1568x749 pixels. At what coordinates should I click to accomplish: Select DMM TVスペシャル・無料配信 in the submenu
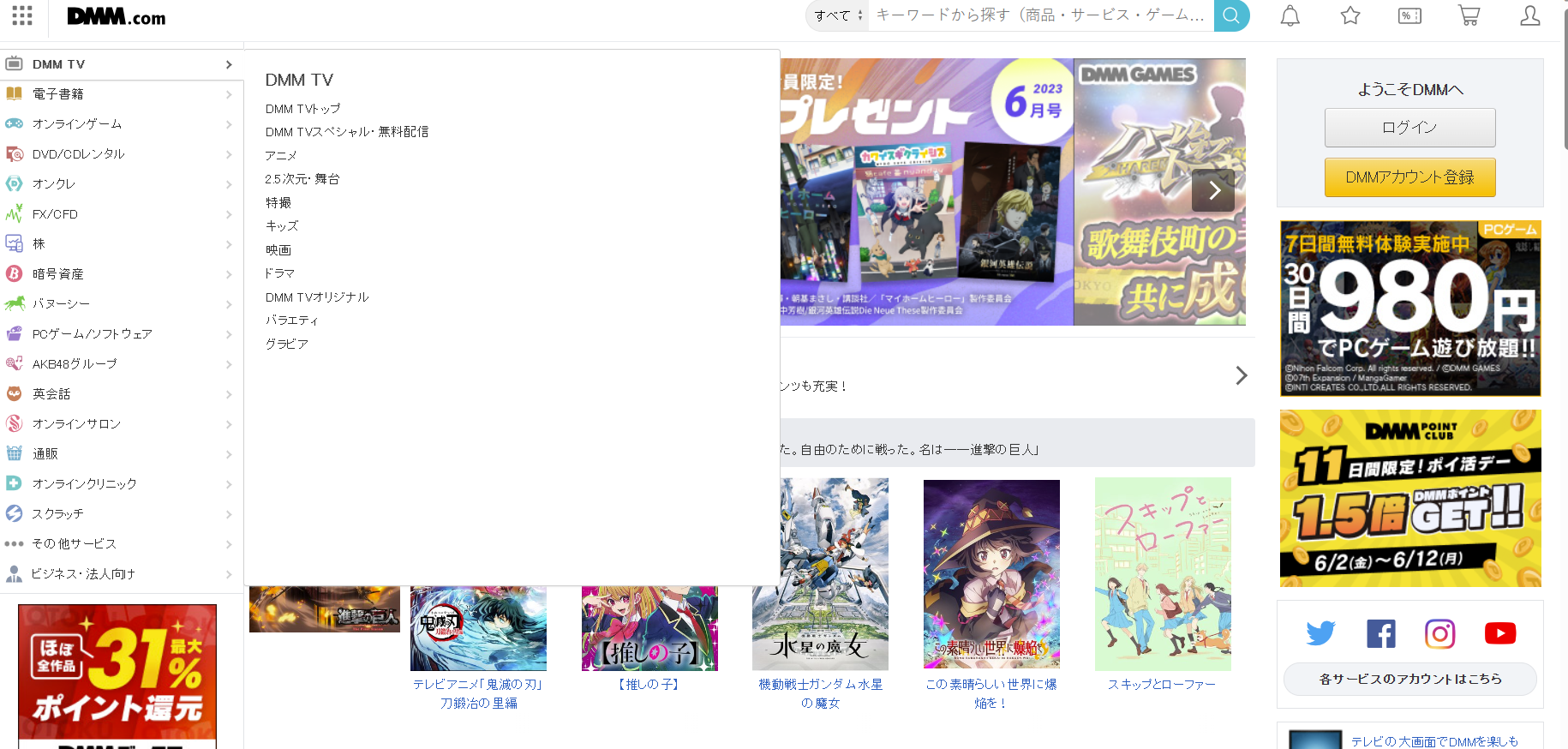tap(347, 132)
